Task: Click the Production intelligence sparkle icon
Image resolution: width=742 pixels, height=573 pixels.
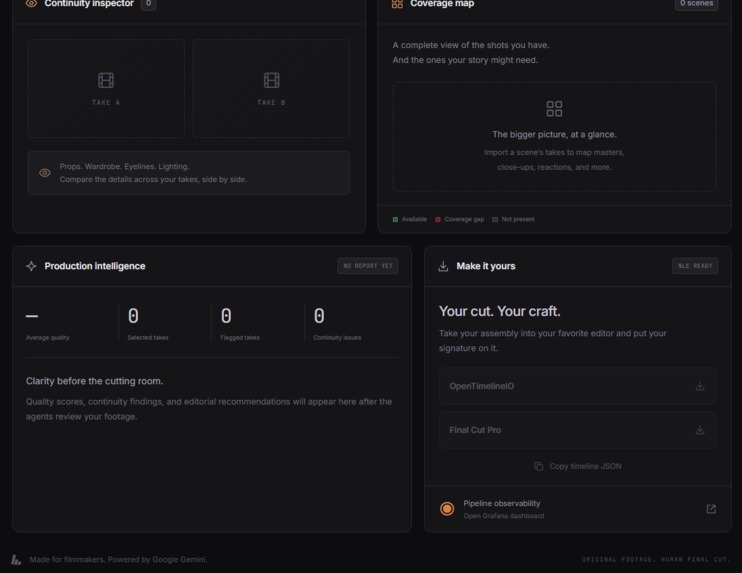Action: pyautogui.click(x=31, y=266)
